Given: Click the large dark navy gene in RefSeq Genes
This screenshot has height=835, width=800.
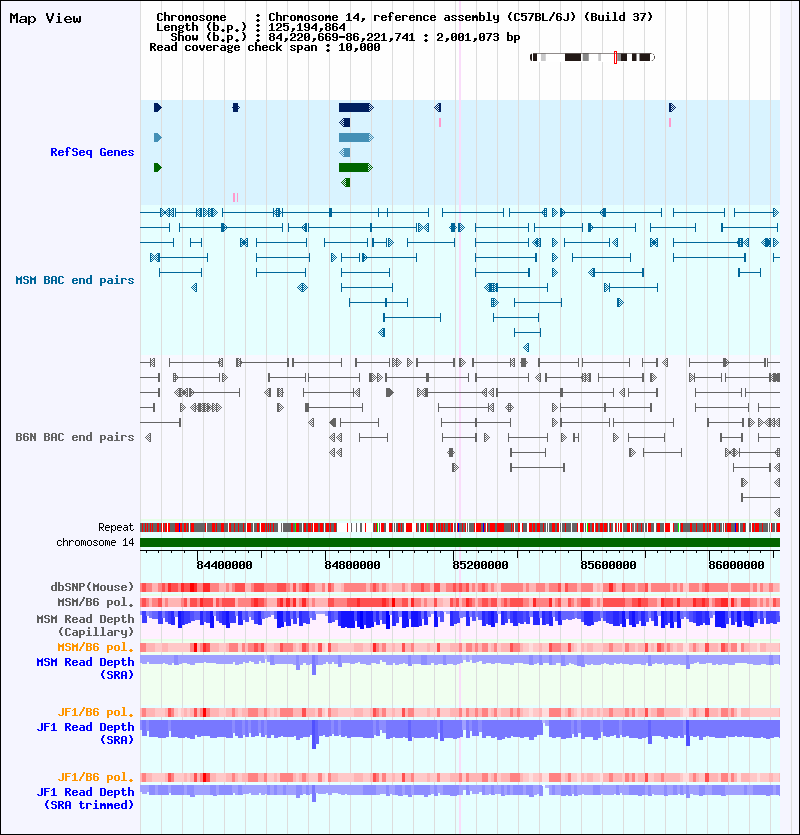Looking at the screenshot, I should coord(356,108).
